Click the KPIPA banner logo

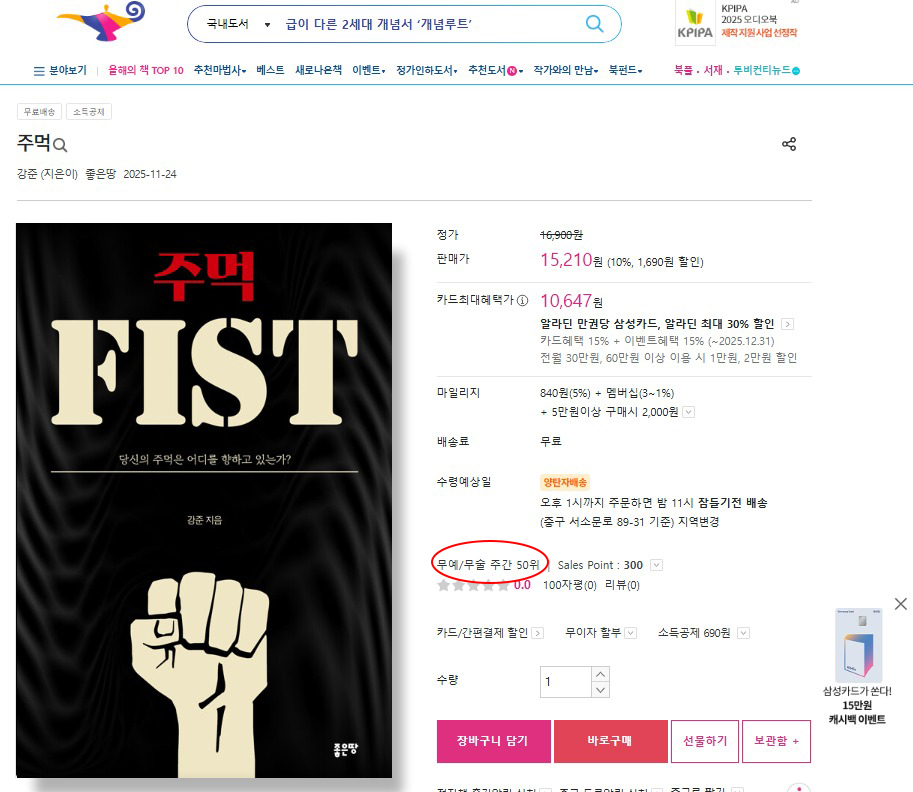click(x=695, y=24)
